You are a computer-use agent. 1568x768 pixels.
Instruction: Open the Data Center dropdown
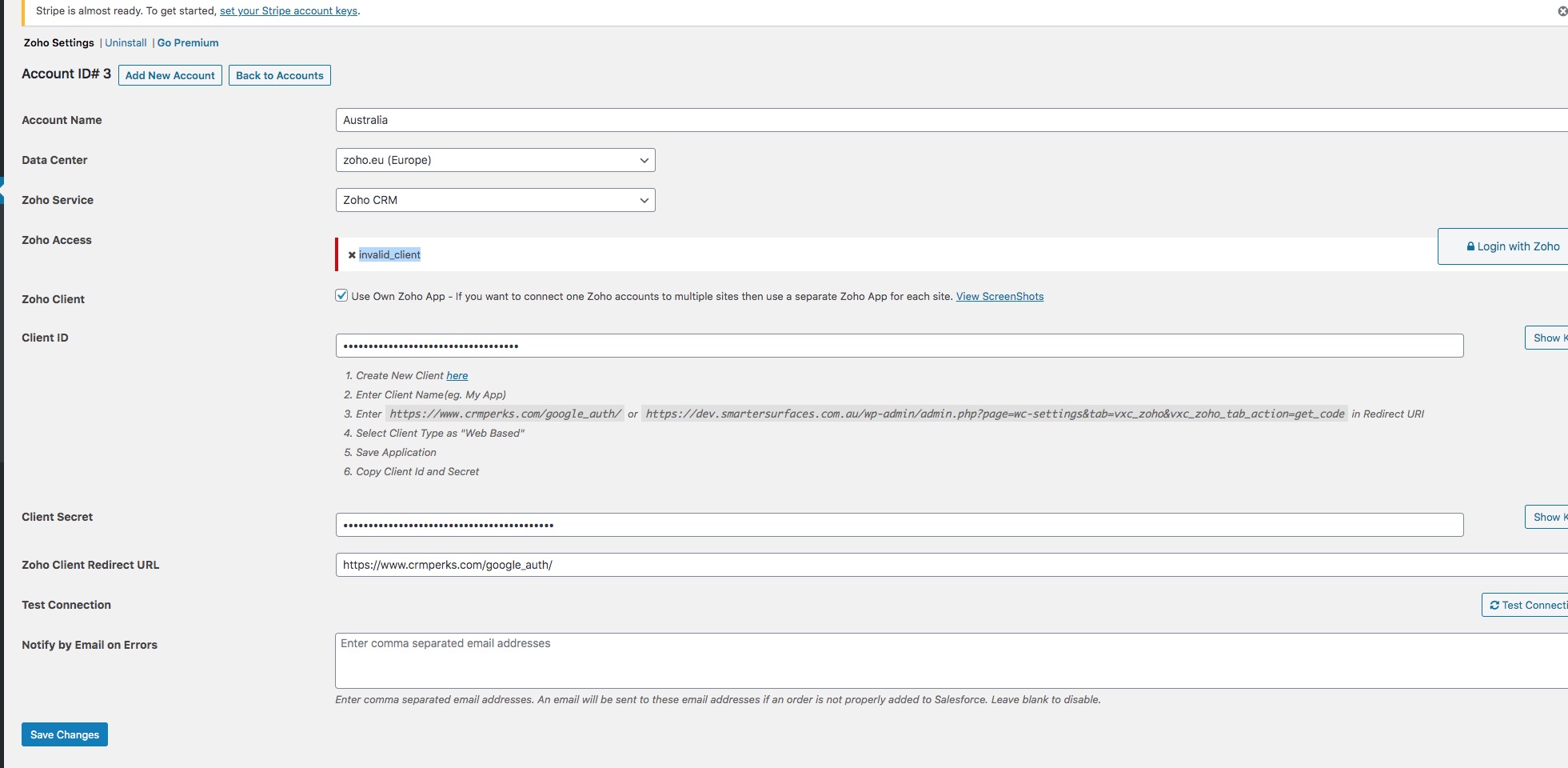click(495, 160)
